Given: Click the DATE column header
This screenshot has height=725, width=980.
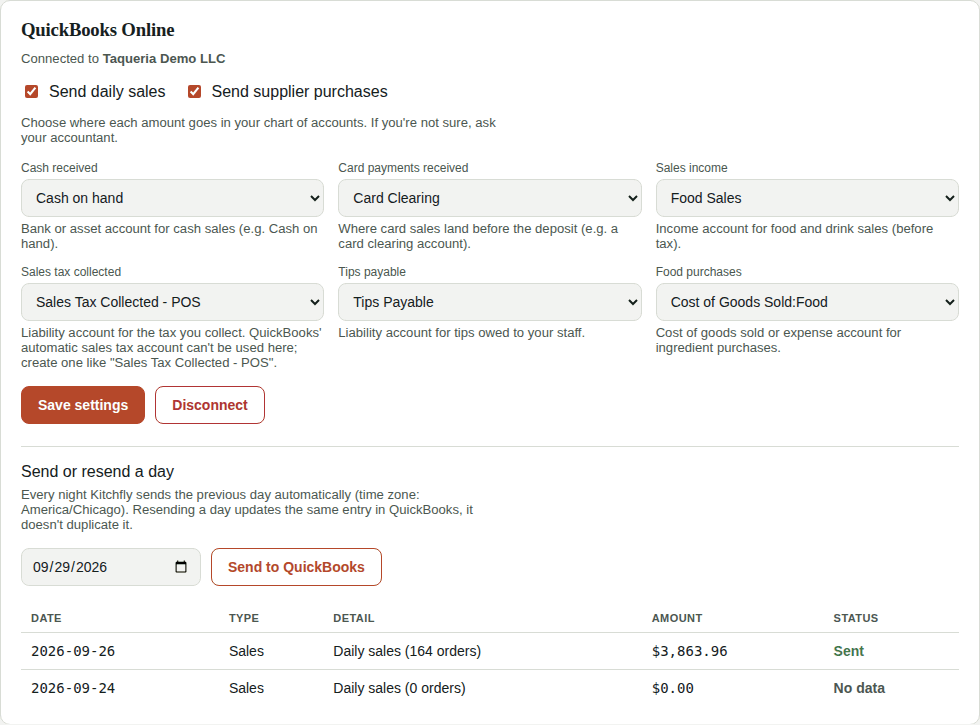Looking at the screenshot, I should [46, 618].
